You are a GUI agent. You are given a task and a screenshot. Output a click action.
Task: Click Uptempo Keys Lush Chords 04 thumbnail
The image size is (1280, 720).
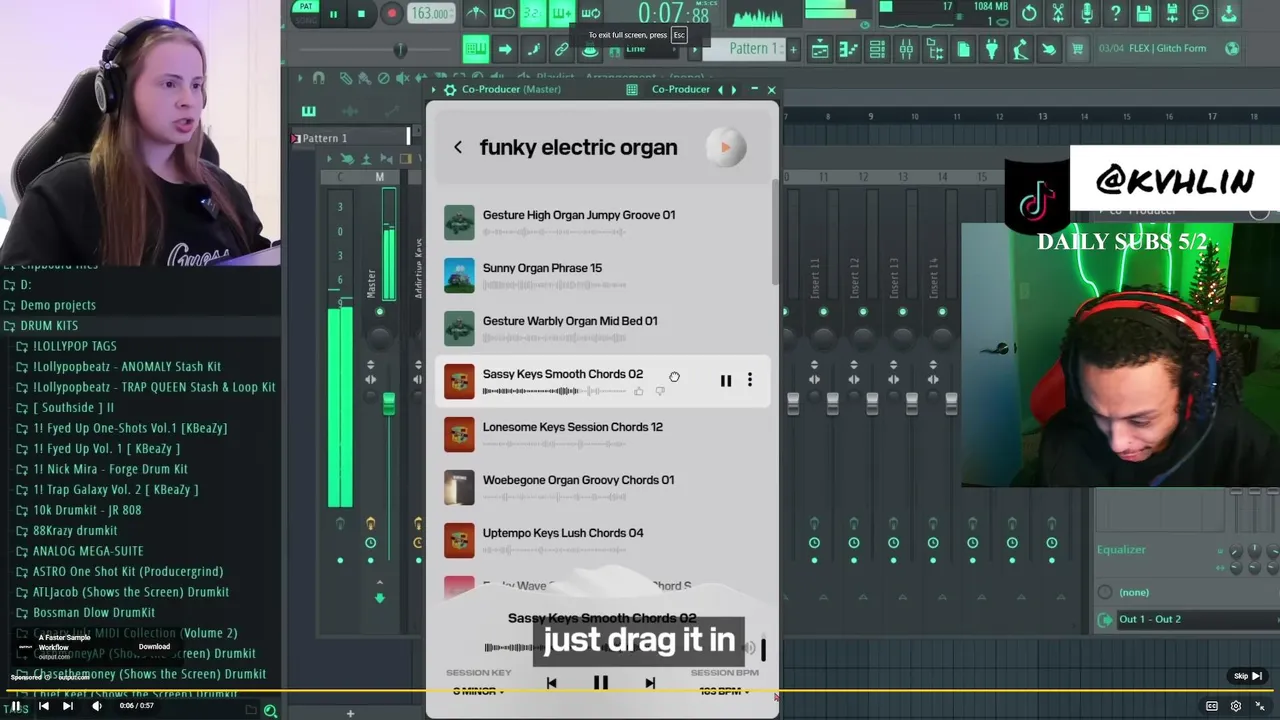click(459, 540)
